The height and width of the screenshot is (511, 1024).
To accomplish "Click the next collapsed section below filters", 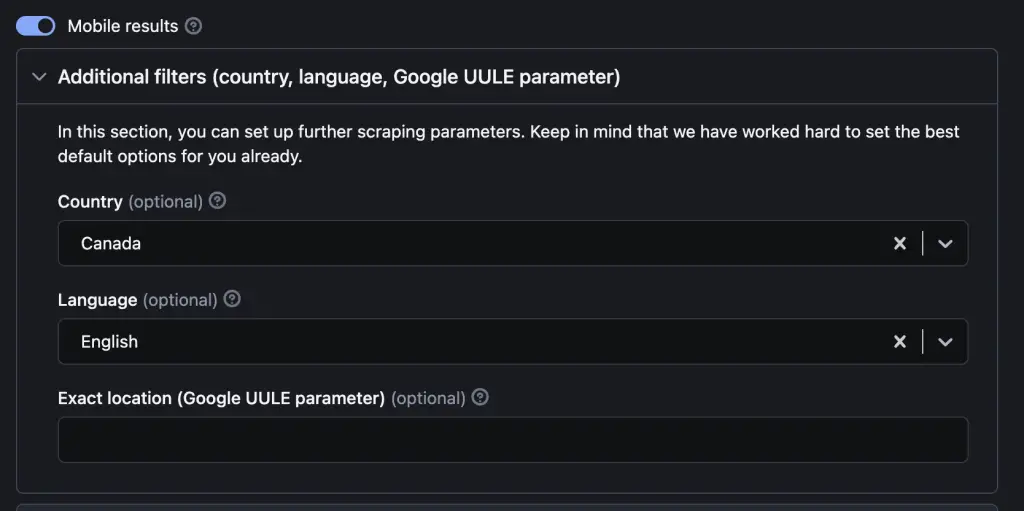I will [507, 507].
